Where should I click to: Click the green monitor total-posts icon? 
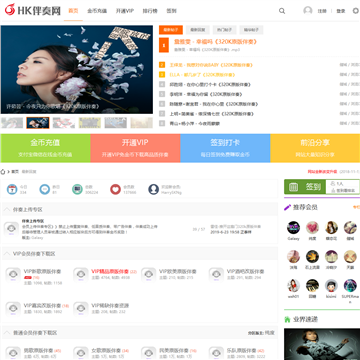point(77,189)
